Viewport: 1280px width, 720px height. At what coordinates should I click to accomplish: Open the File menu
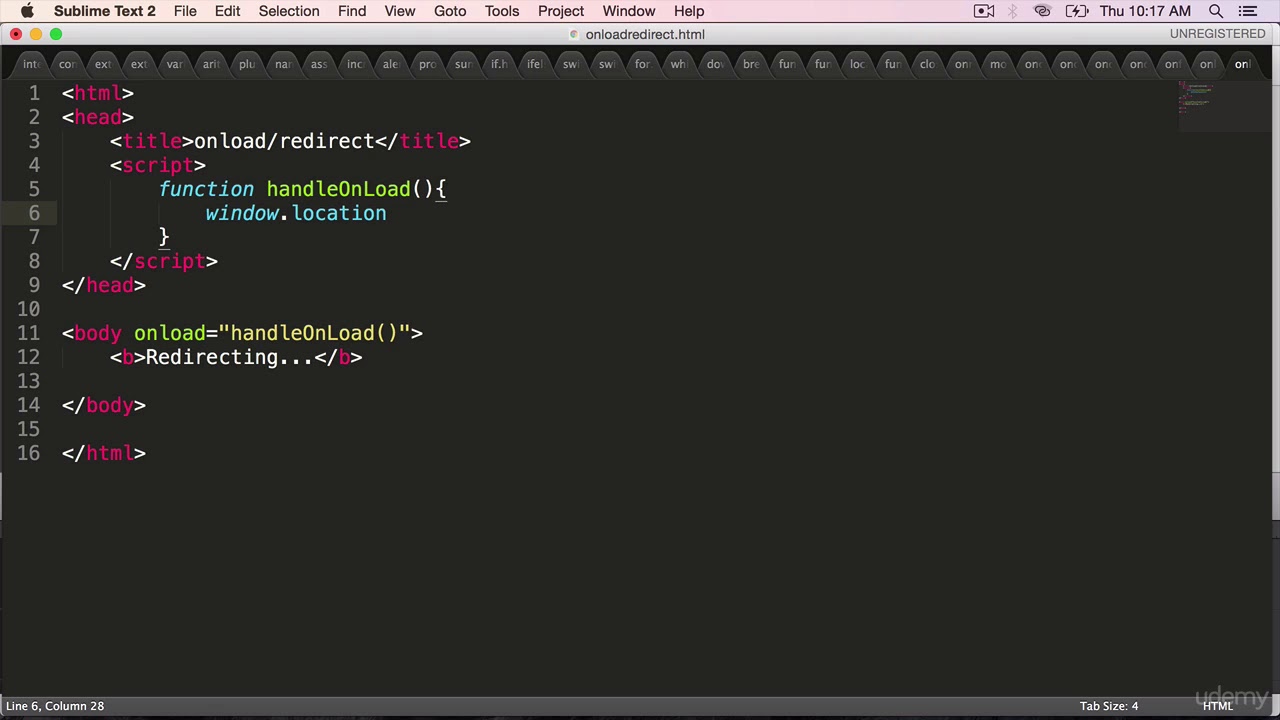click(185, 11)
